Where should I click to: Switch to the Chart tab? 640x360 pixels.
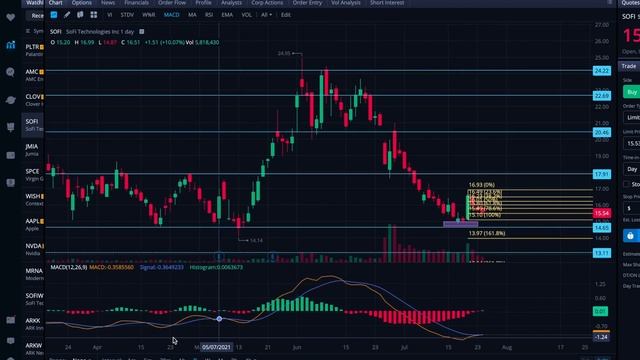tap(56, 3)
